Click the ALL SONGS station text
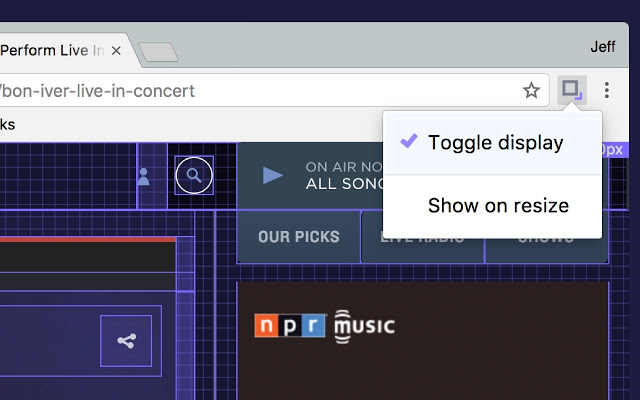 click(x=345, y=184)
